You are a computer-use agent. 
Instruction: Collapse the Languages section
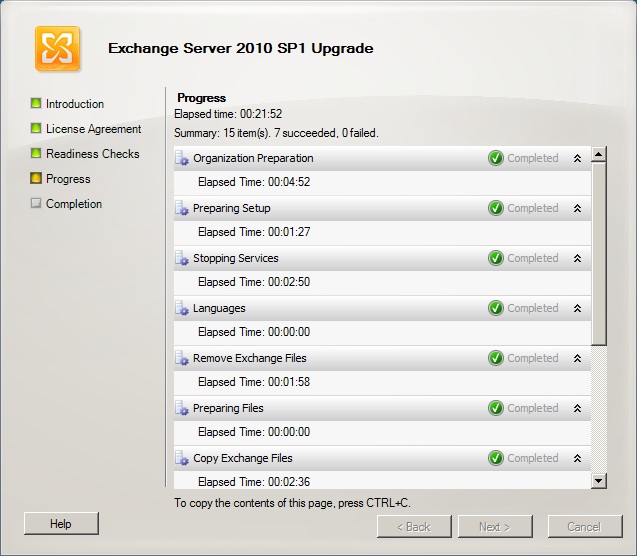[576, 308]
